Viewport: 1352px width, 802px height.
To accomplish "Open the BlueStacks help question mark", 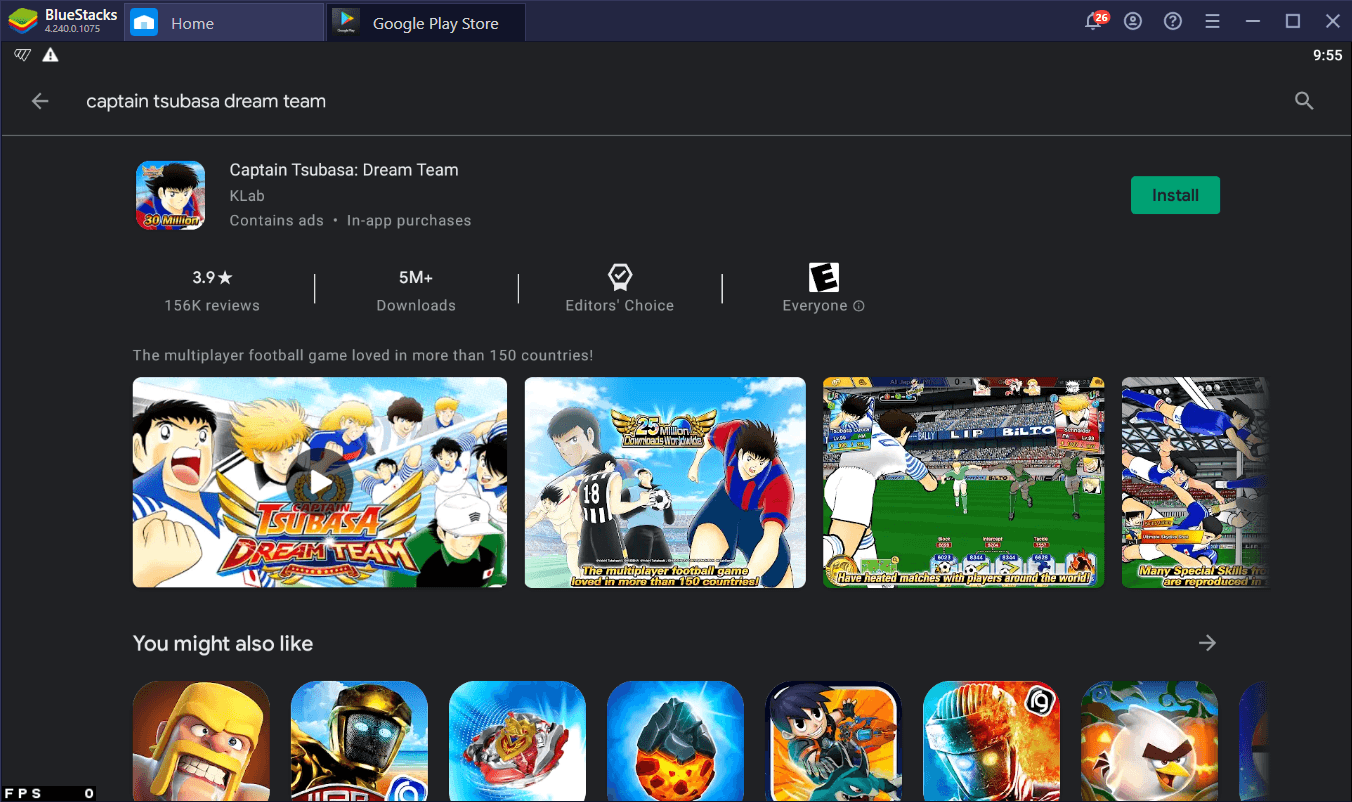I will point(1173,22).
